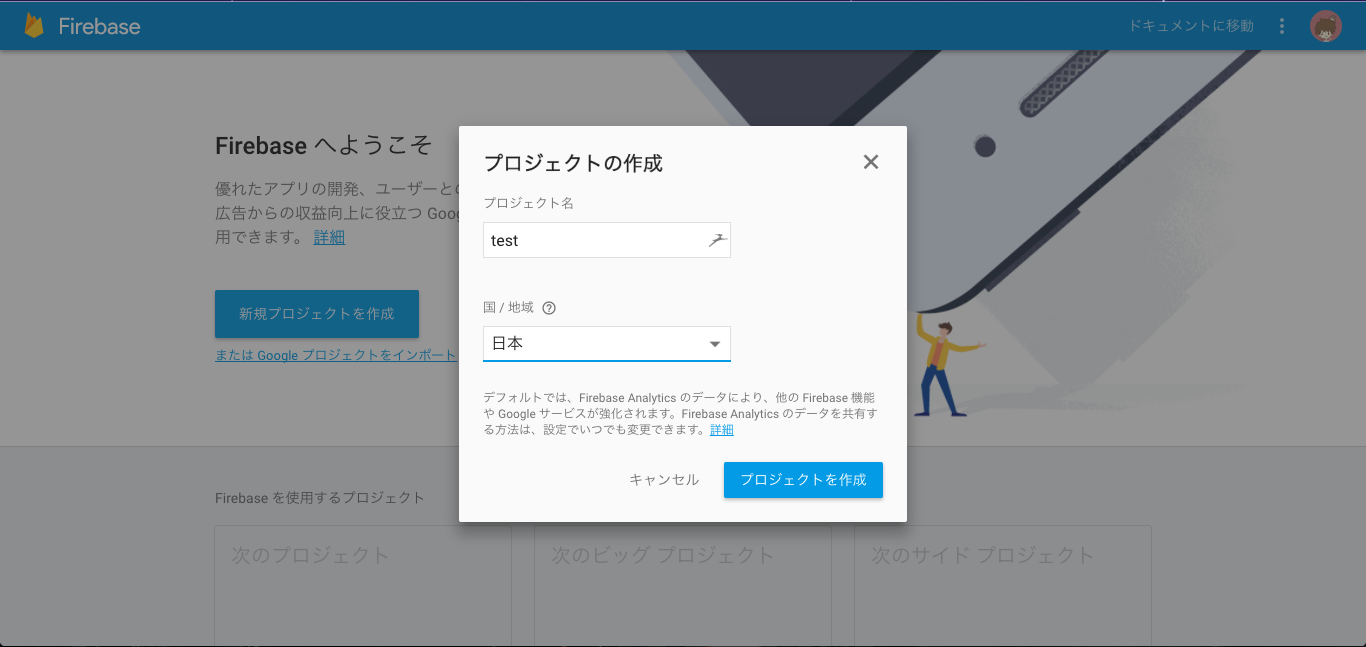The width and height of the screenshot is (1366, 647).
Task: Click the 詳細 link about Firebase Analytics
Action: coord(722,429)
